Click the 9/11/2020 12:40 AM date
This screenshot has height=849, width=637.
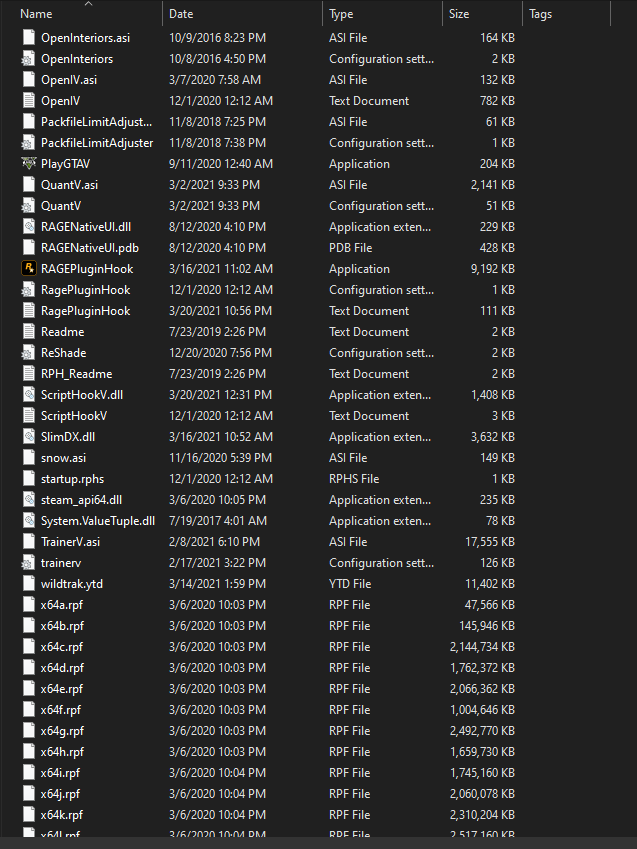pyautogui.click(x=220, y=164)
